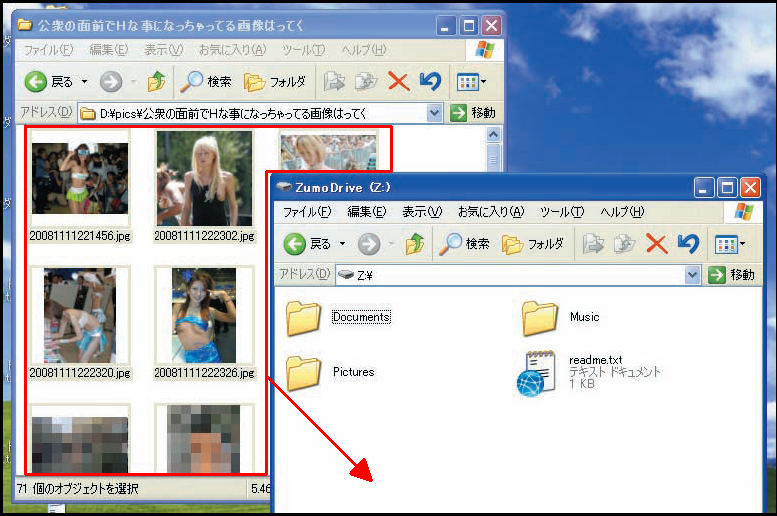This screenshot has width=777, height=516.
Task: Maximize the ZumoDrive window
Action: [726, 188]
